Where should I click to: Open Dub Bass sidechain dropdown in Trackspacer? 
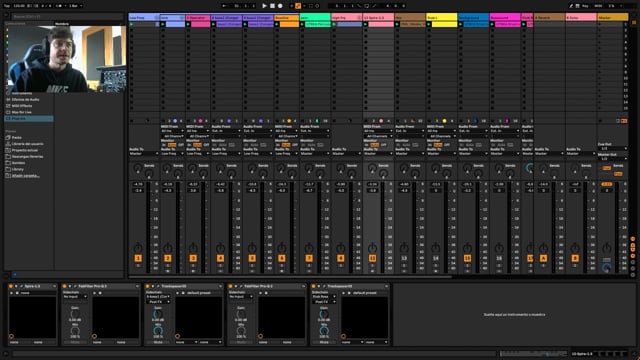(323, 297)
